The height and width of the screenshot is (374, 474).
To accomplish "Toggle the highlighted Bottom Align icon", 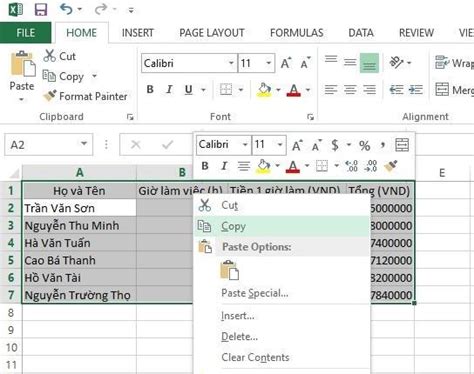I will 369,63.
